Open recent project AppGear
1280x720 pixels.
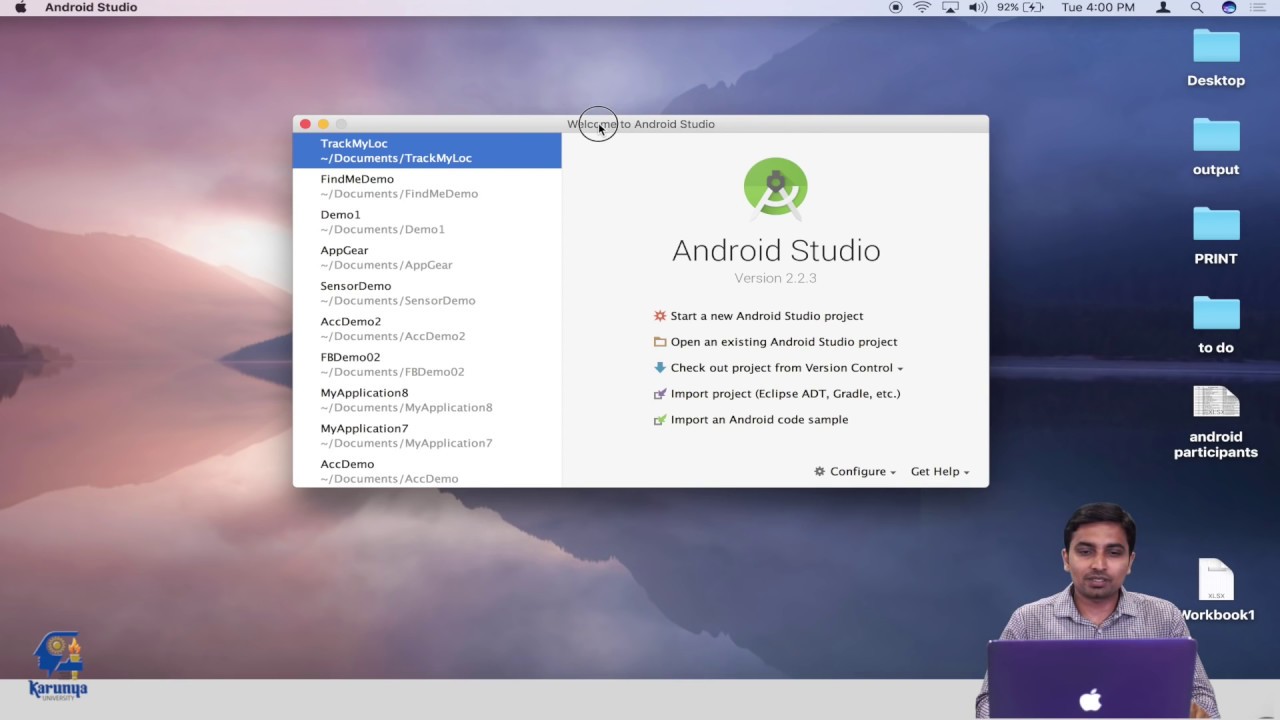[x=427, y=258]
